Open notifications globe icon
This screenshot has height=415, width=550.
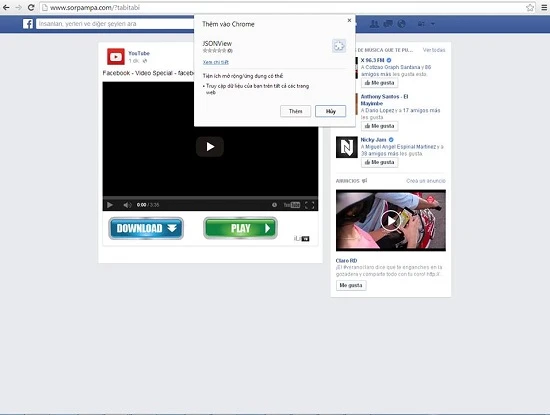(x=402, y=24)
